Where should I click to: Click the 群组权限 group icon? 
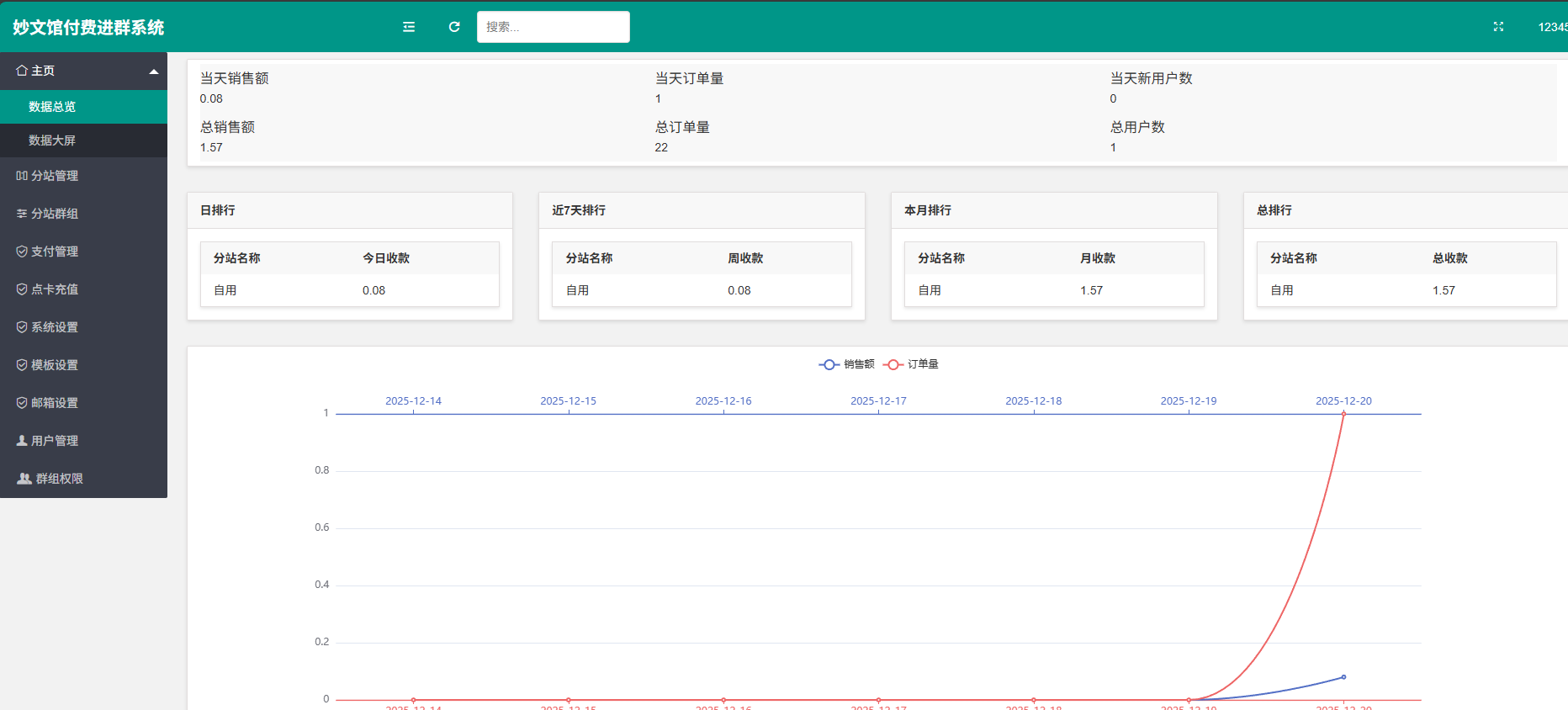pyautogui.click(x=24, y=479)
